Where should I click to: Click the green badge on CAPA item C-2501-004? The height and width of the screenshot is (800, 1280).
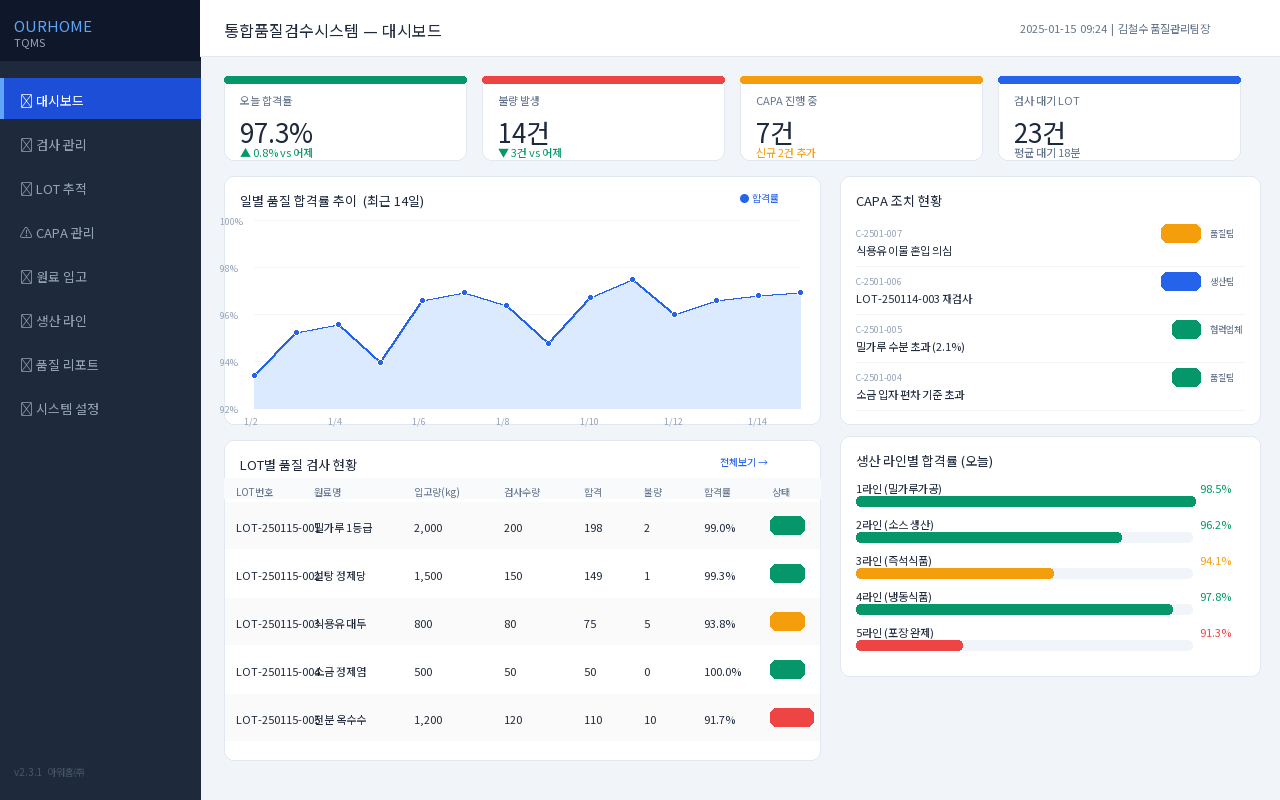[1186, 377]
